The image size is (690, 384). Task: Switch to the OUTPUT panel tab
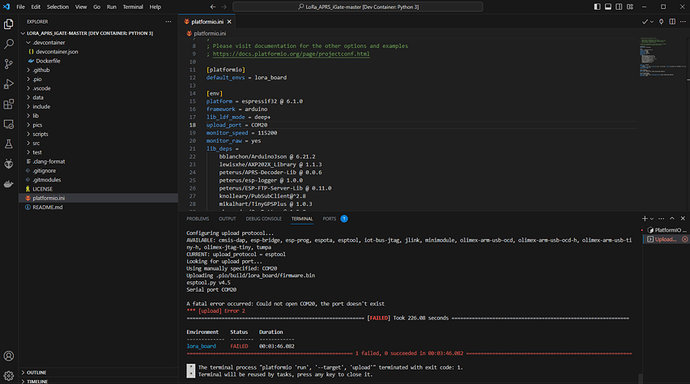pos(227,219)
